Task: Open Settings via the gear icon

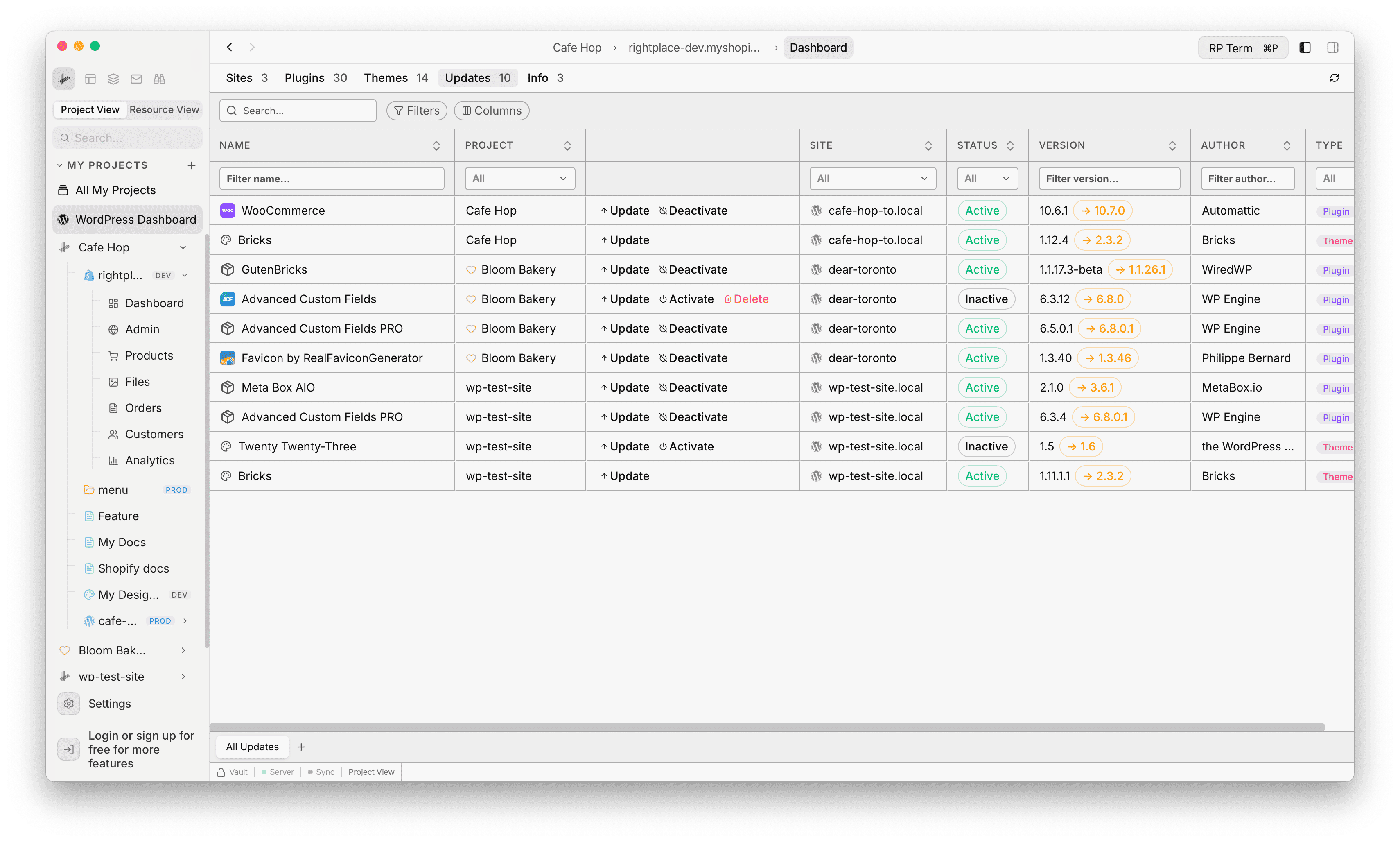Action: point(69,703)
